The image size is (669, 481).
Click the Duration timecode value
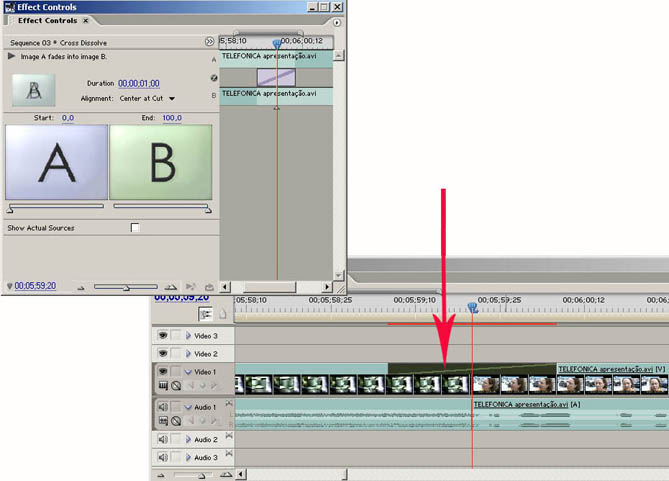click(x=138, y=83)
